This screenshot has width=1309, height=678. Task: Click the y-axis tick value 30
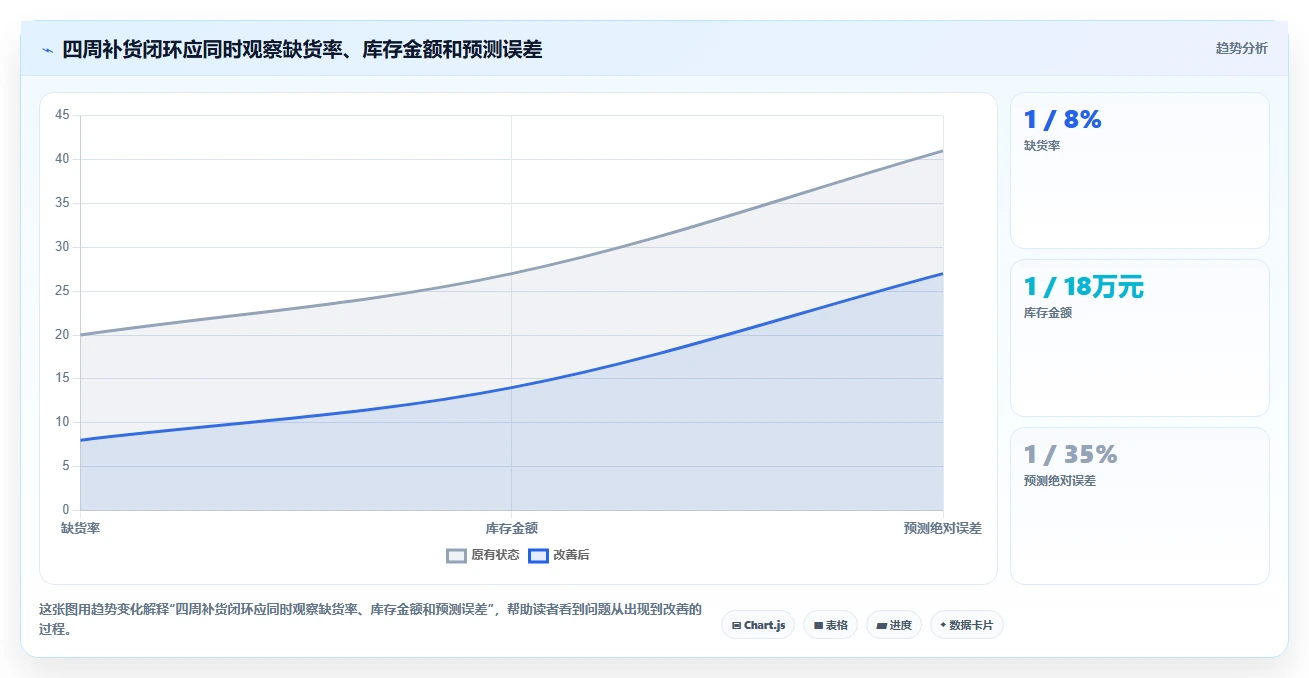tap(62, 247)
